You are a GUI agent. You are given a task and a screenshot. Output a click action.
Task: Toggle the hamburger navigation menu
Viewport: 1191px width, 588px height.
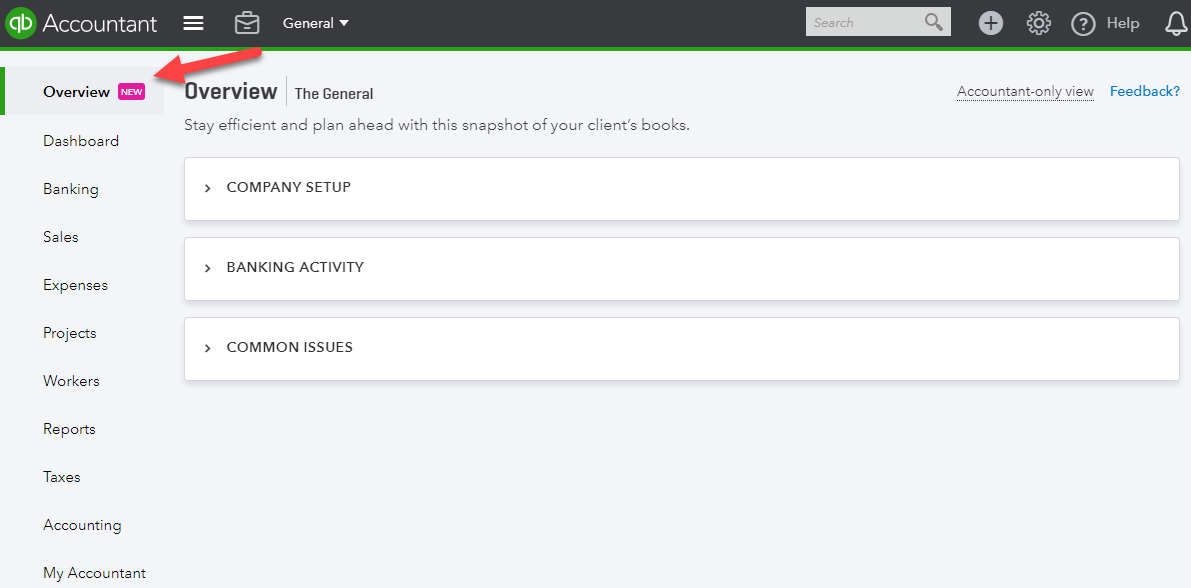tap(194, 24)
